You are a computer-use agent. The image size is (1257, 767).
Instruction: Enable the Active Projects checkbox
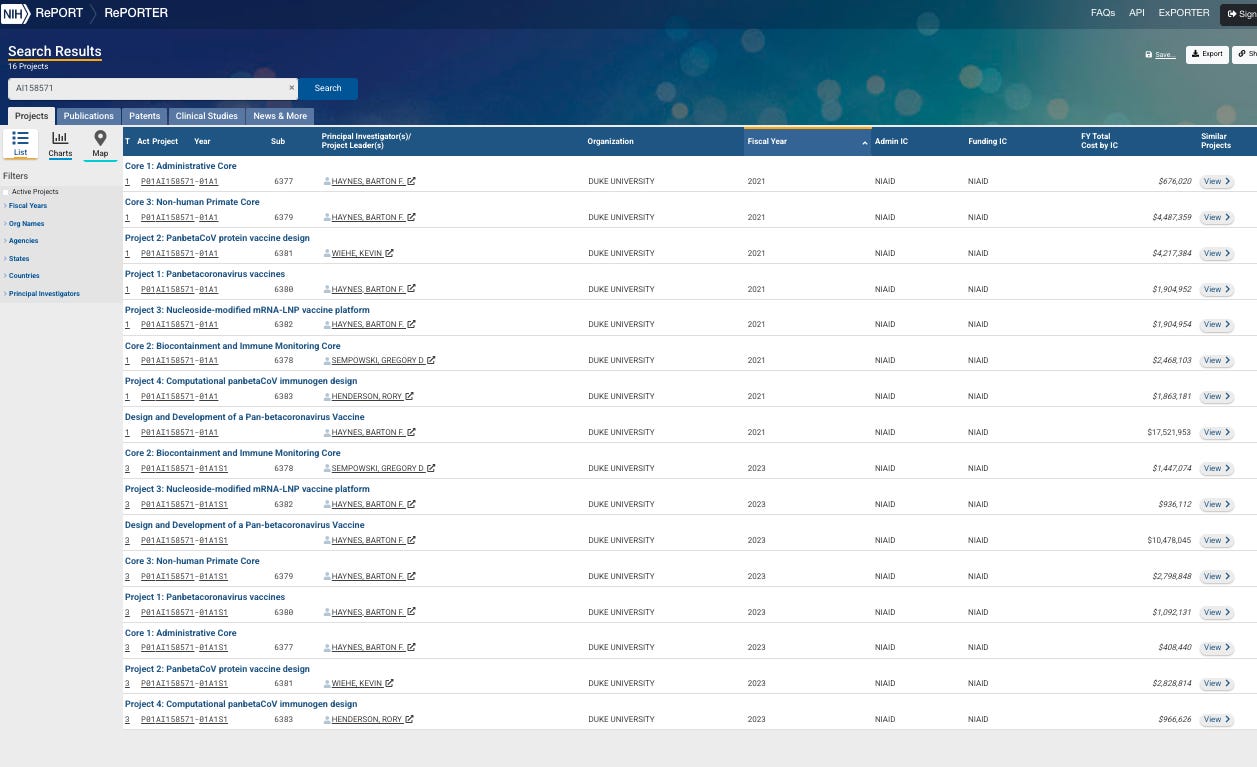(6, 192)
